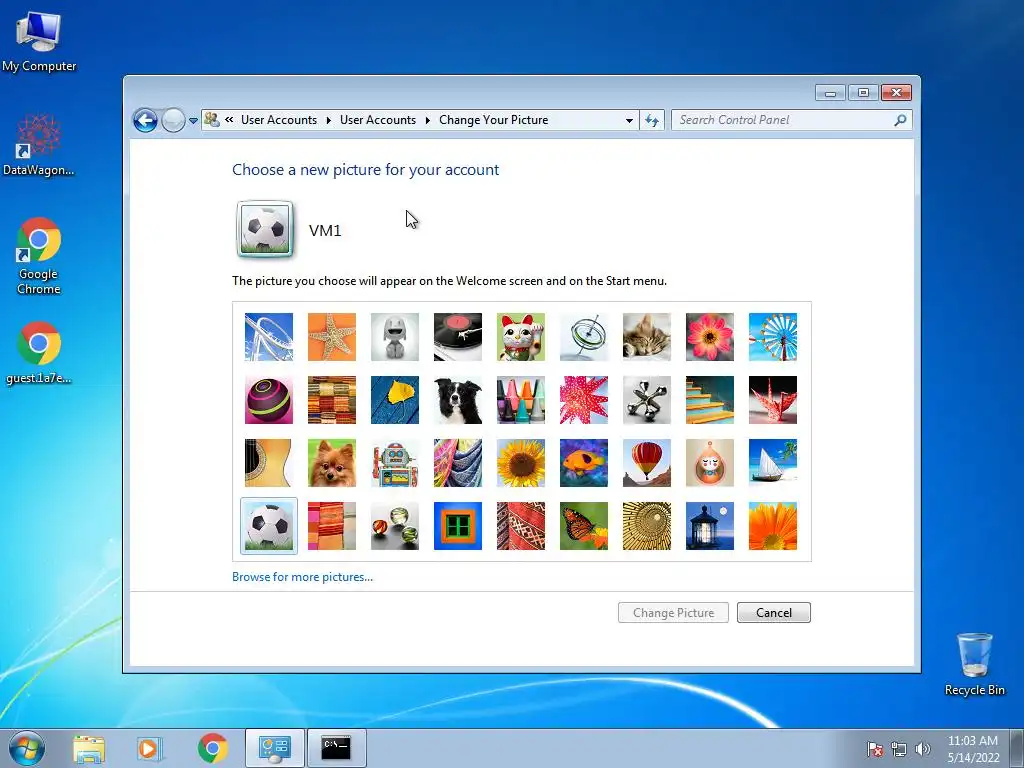Viewport: 1024px width, 768px height.
Task: Select the acoustic guitar picture
Action: point(269,463)
